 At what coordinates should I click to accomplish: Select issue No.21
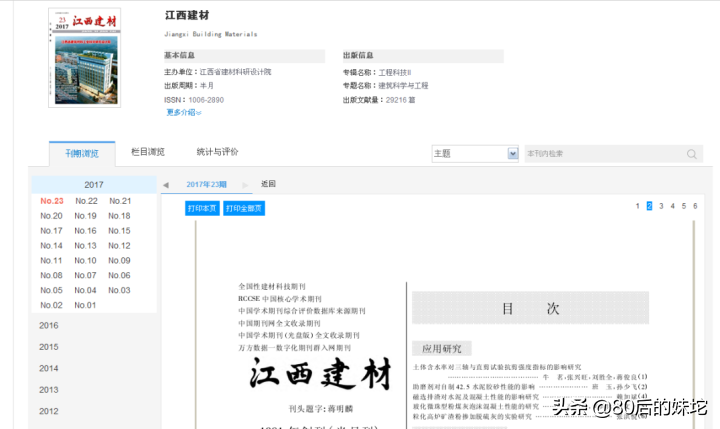coord(120,201)
